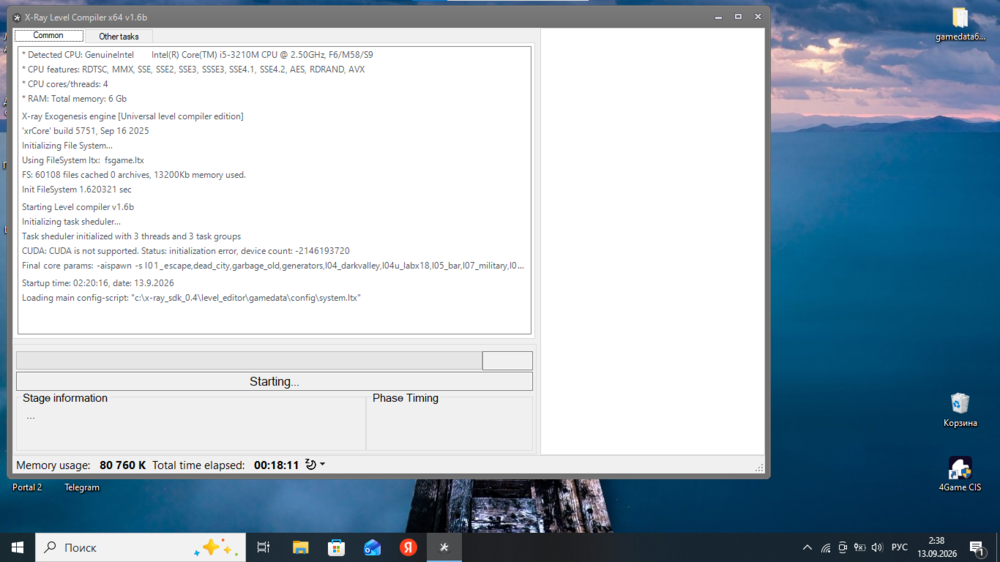
Task: Open the volume tray icon
Action: tap(878, 547)
